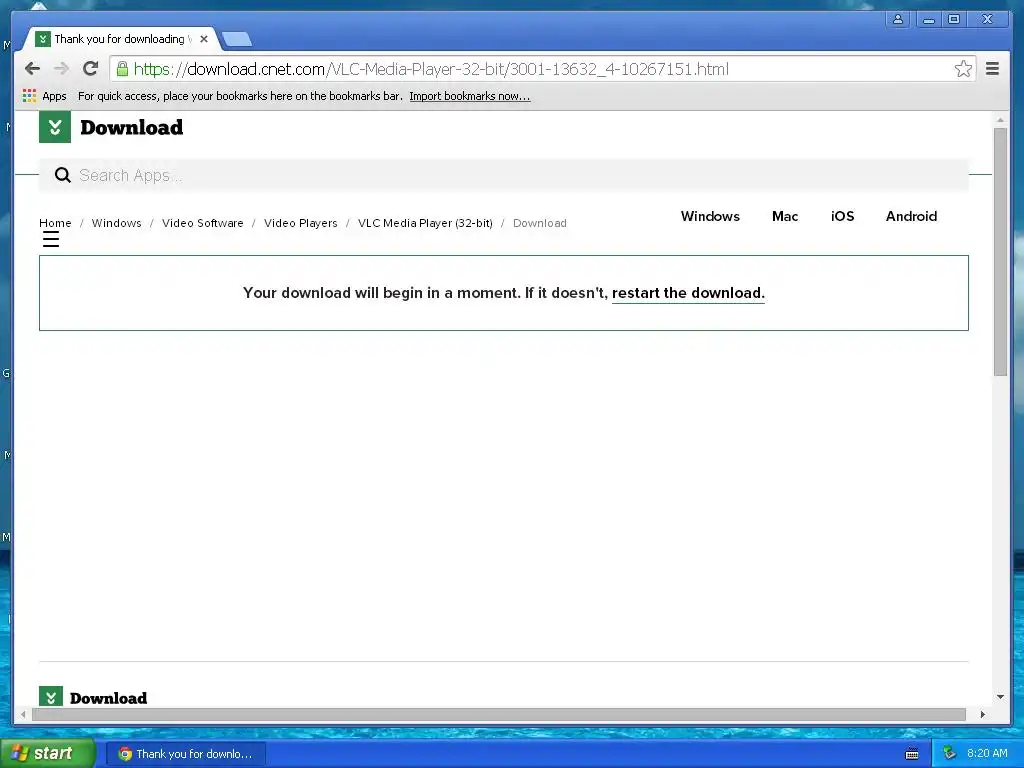
Task: Click the horizontal scrollbar thumb
Action: tap(498, 714)
